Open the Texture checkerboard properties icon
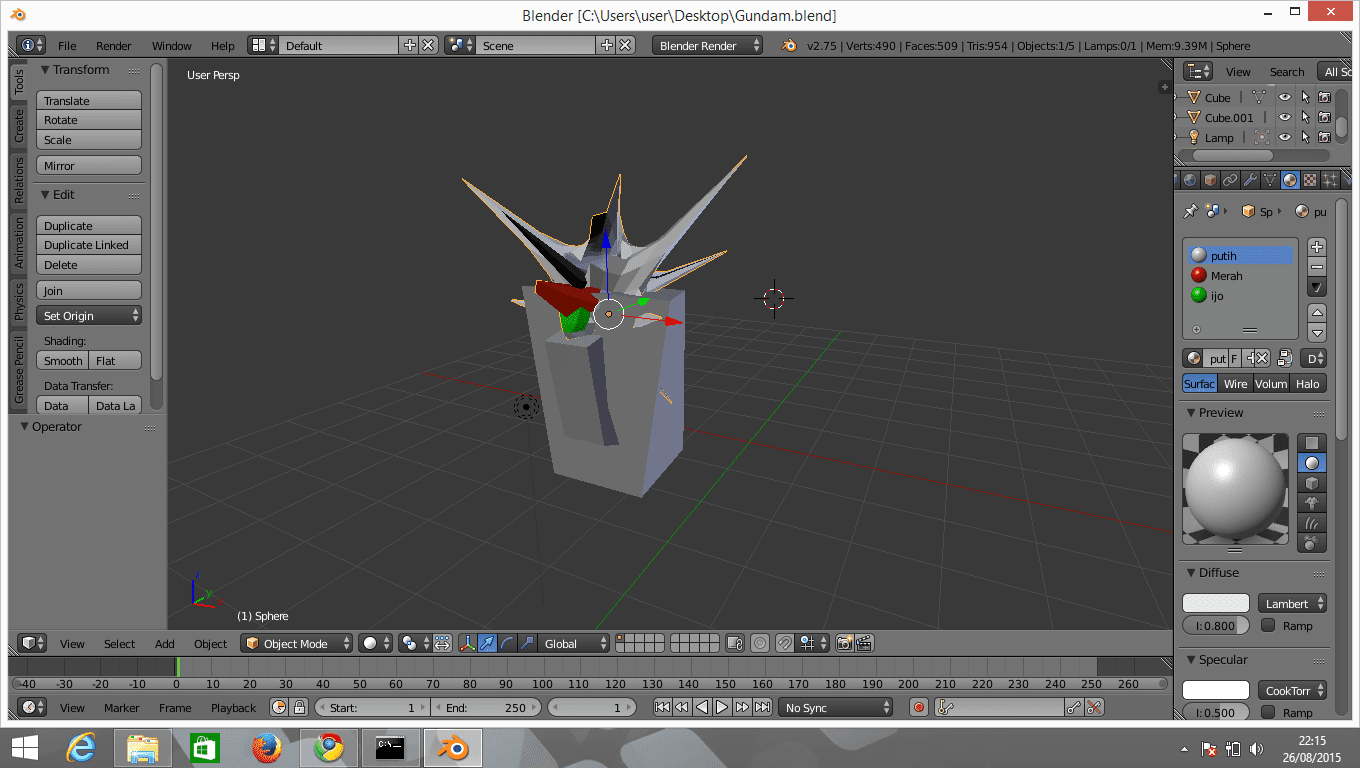 tap(1310, 180)
